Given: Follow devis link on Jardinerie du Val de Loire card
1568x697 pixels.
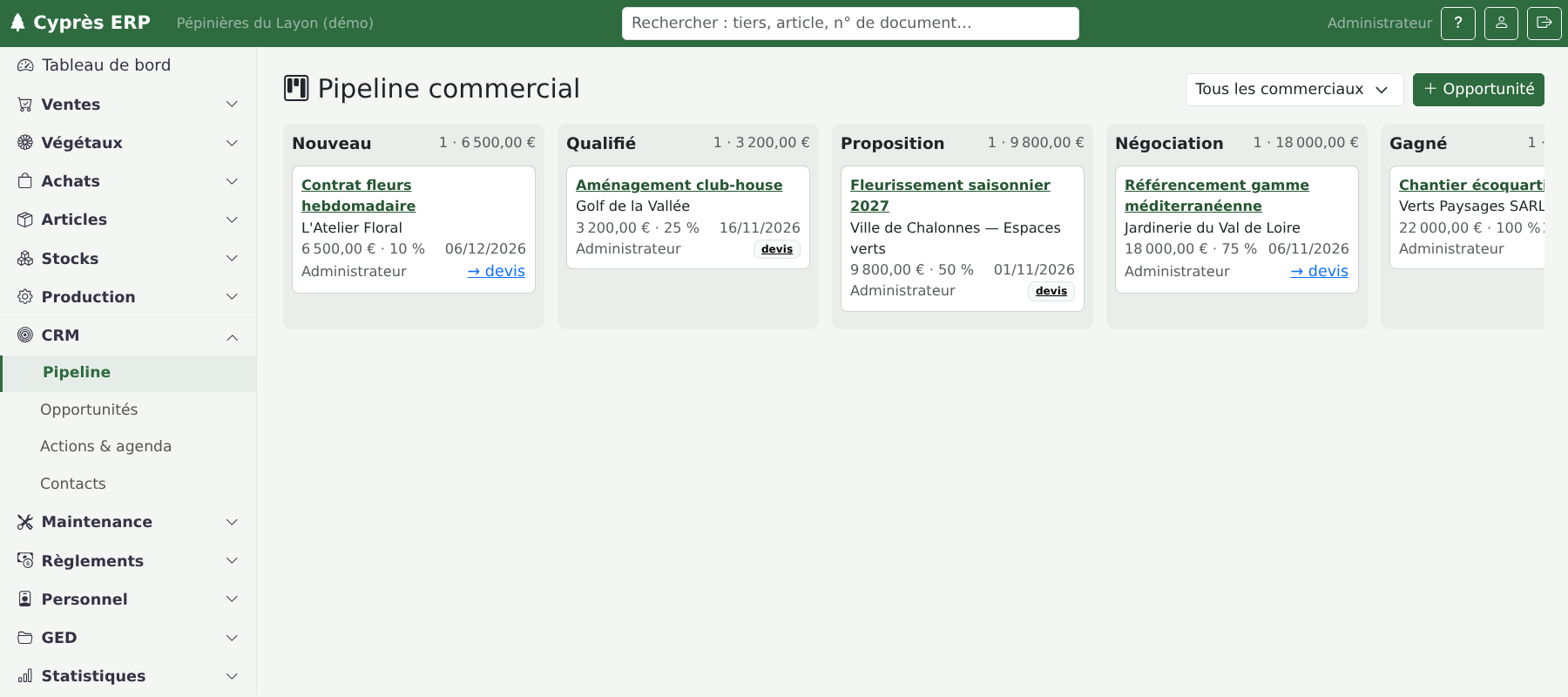Looking at the screenshot, I should click(x=1320, y=271).
